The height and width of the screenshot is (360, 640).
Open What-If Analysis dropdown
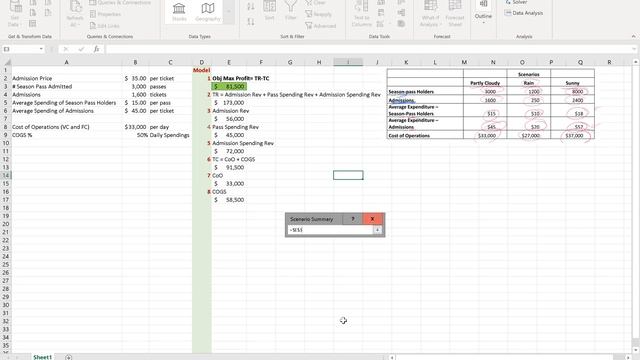[430, 13]
